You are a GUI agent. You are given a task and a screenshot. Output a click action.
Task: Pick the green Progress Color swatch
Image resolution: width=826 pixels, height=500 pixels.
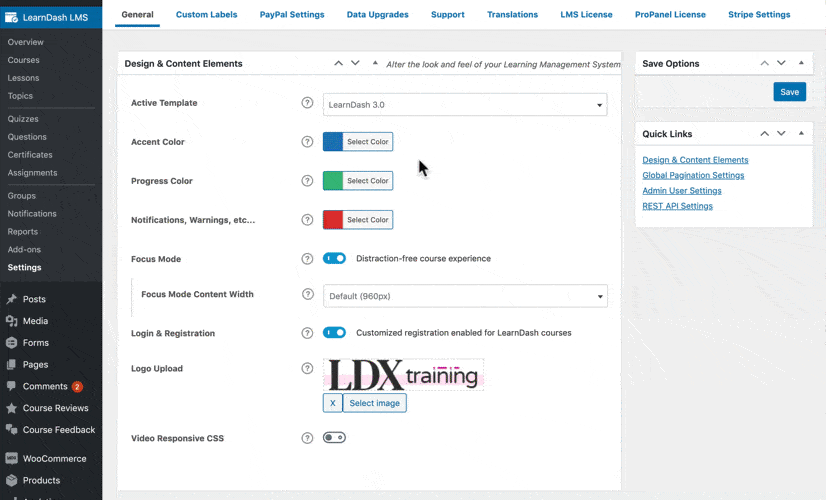click(x=333, y=181)
